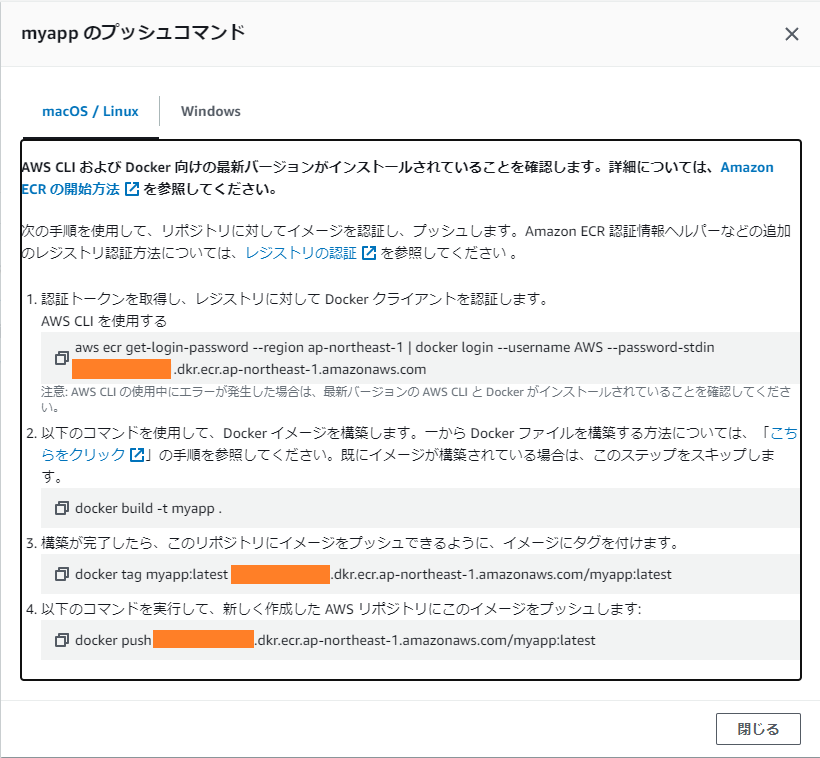Click the 注意: AWS CLI note text
The height and width of the screenshot is (758, 820).
(x=416, y=399)
